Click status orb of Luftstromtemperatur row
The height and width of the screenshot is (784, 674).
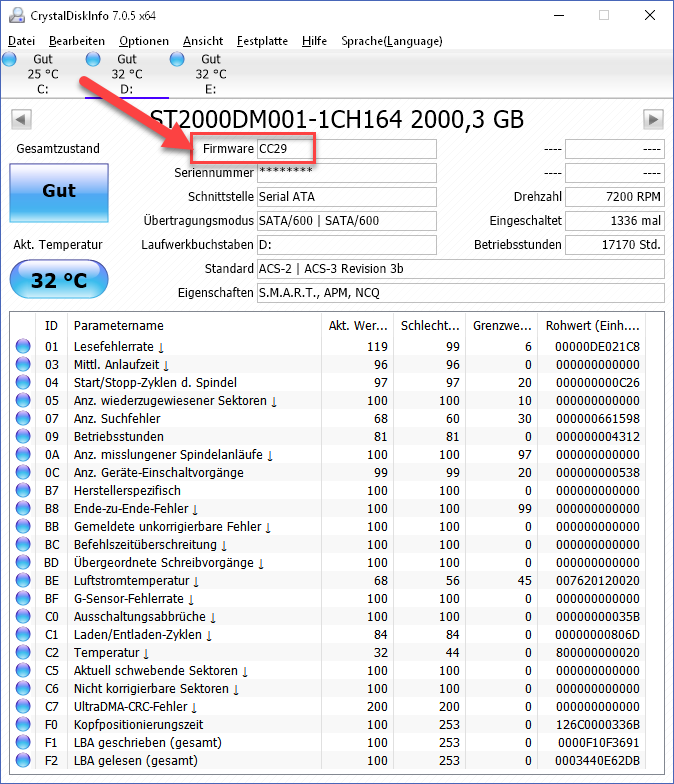(23, 580)
